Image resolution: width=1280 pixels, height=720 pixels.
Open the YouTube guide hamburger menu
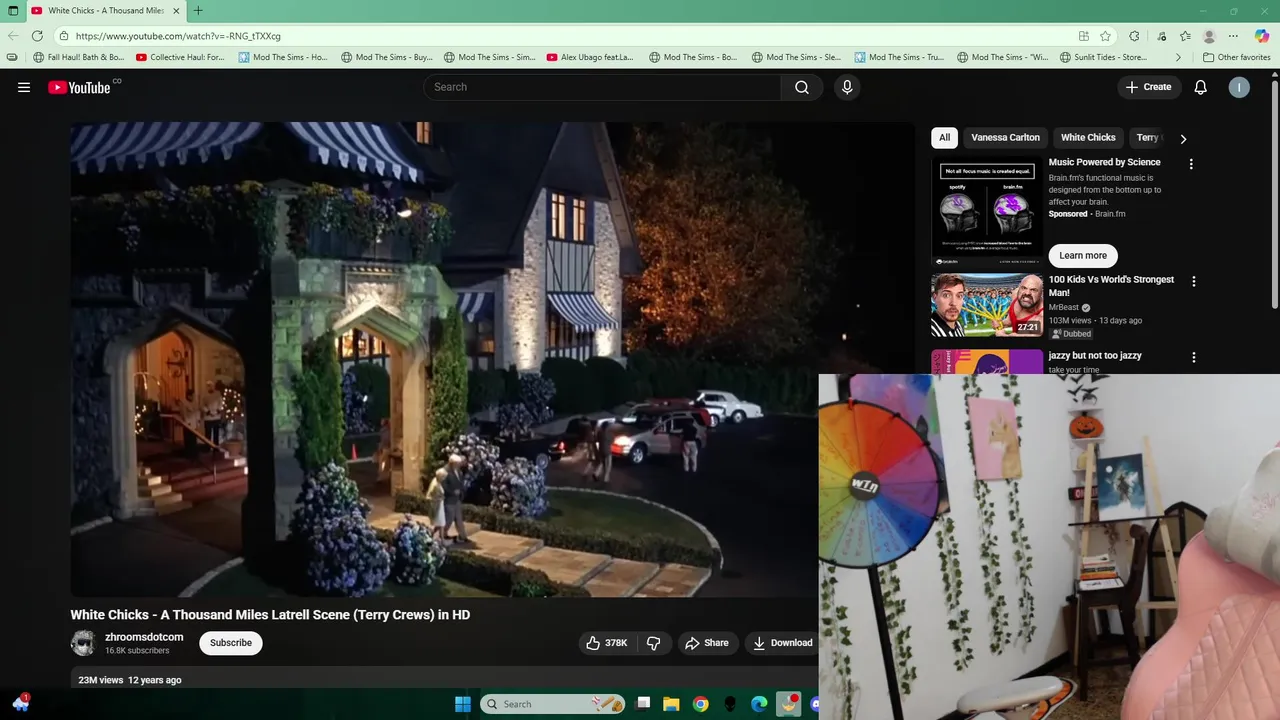pyautogui.click(x=24, y=87)
